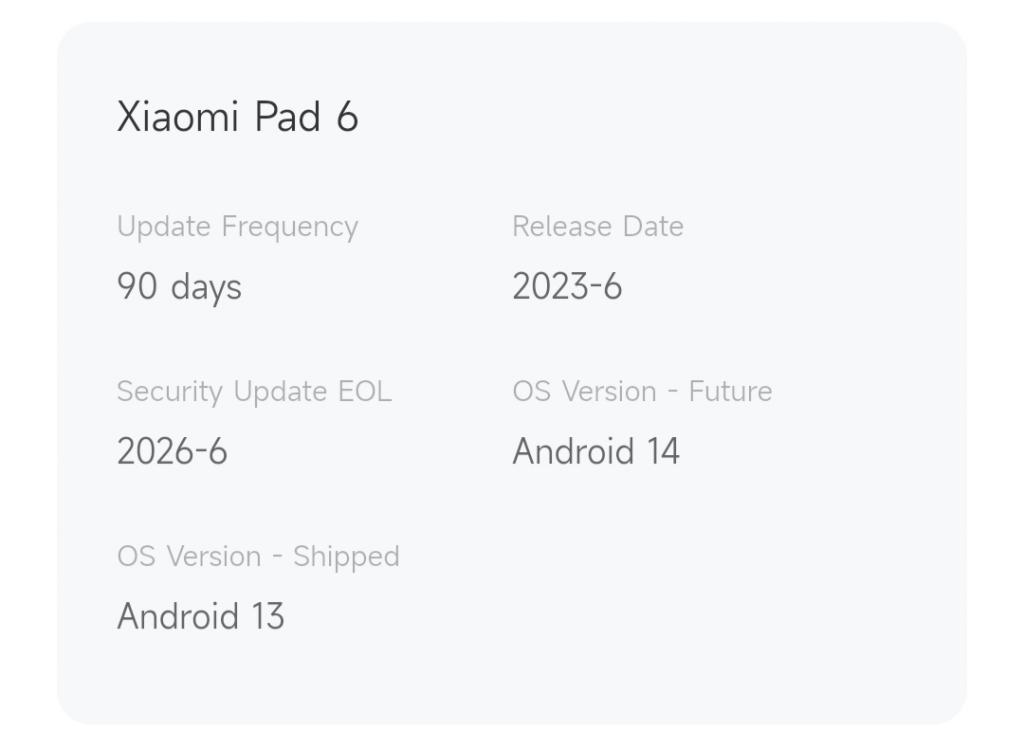
Task: Select the Android 13 value
Action: (x=200, y=616)
